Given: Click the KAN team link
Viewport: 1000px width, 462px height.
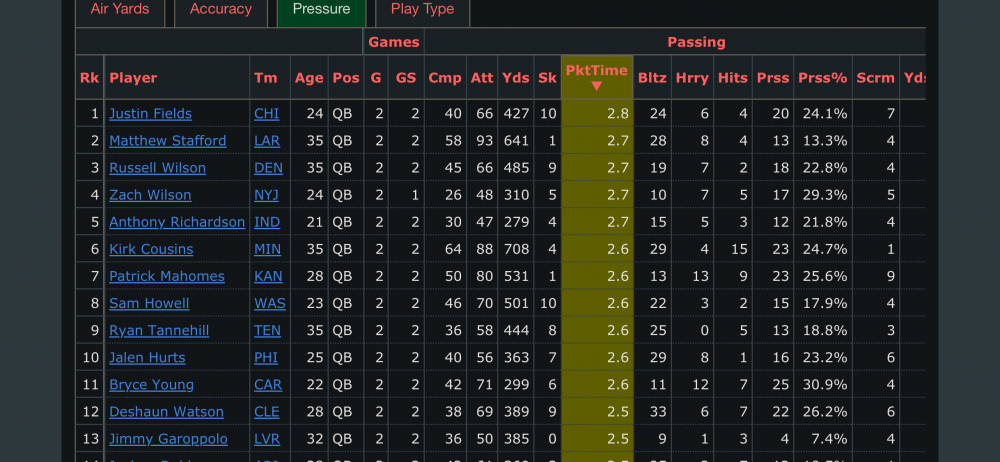Looking at the screenshot, I should tap(268, 276).
